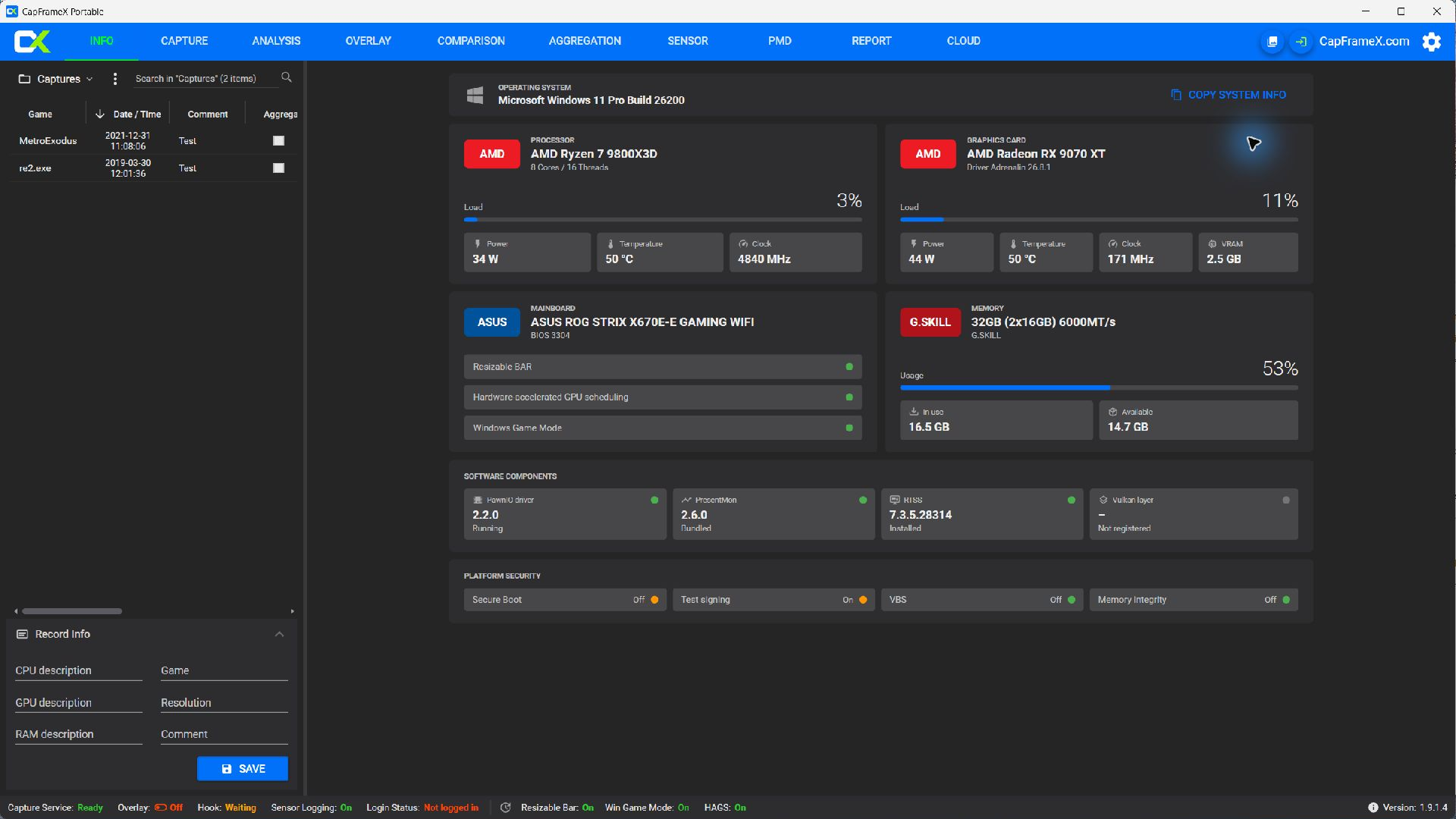The image size is (1456, 819).
Task: Click the memory In use download icon
Action: click(914, 412)
